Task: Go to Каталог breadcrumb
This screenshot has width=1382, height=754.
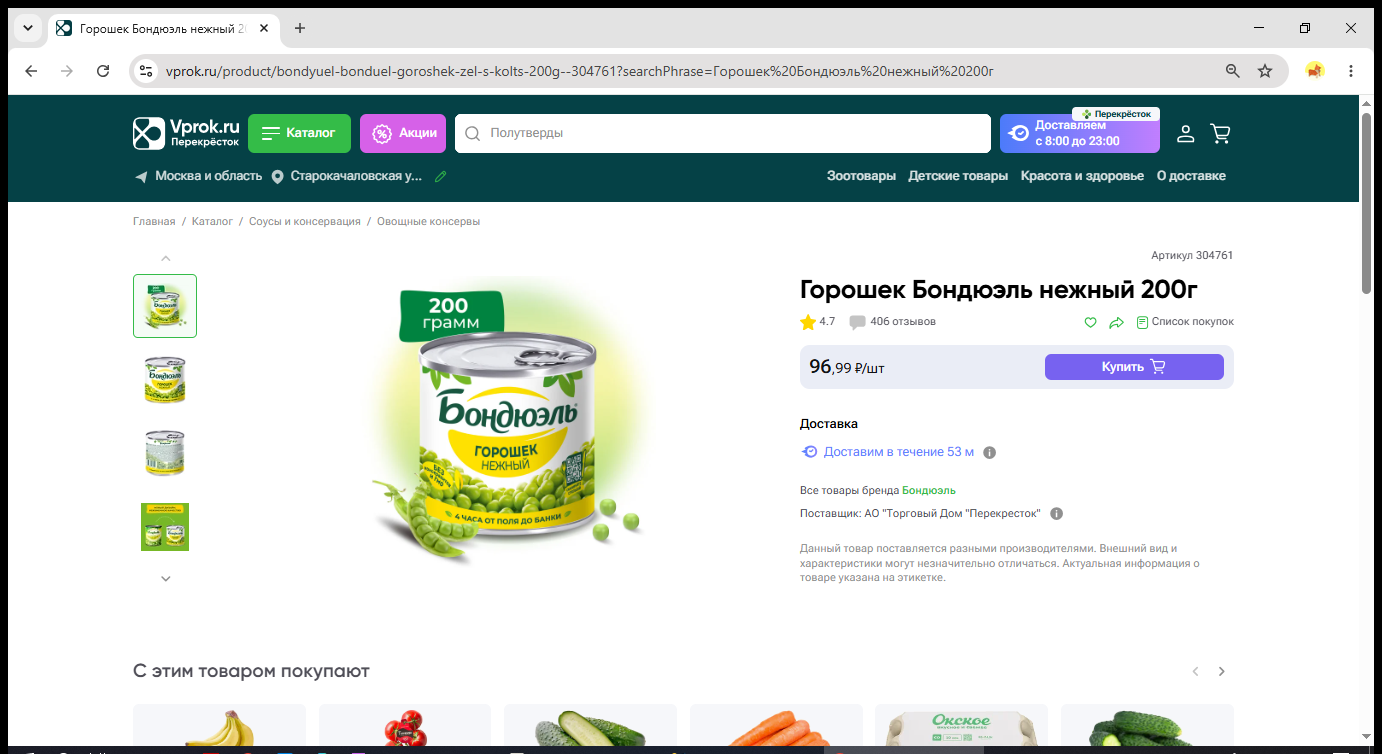Action: point(212,221)
